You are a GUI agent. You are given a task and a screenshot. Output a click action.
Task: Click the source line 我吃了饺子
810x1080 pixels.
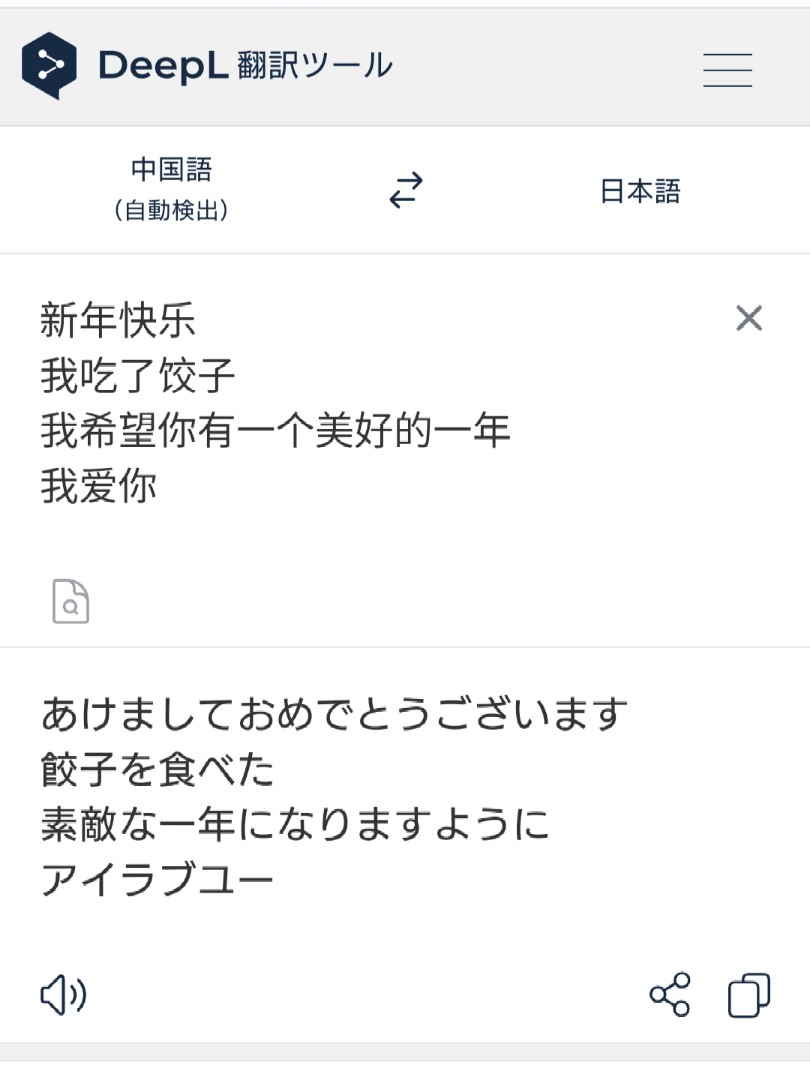point(138,375)
